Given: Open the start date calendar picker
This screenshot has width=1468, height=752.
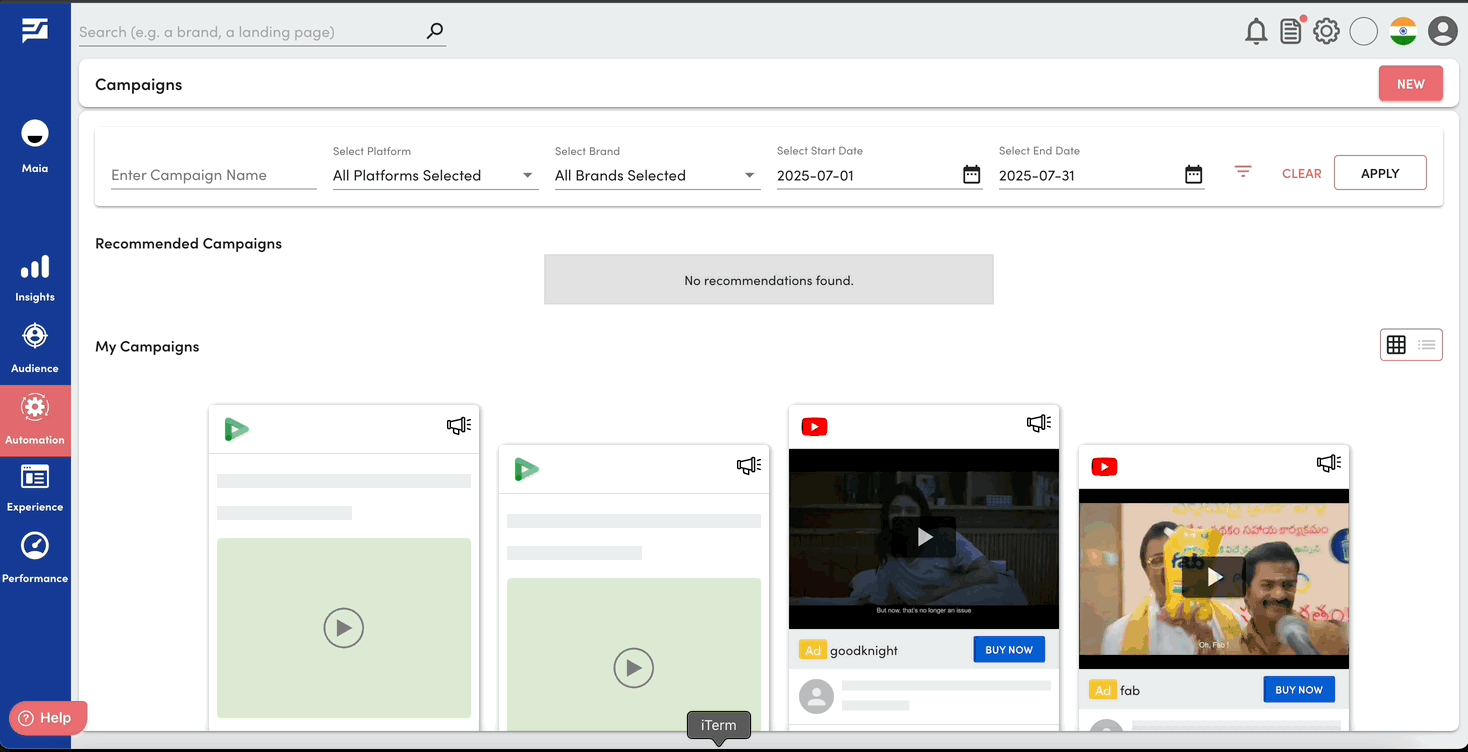Looking at the screenshot, I should pyautogui.click(x=971, y=175).
